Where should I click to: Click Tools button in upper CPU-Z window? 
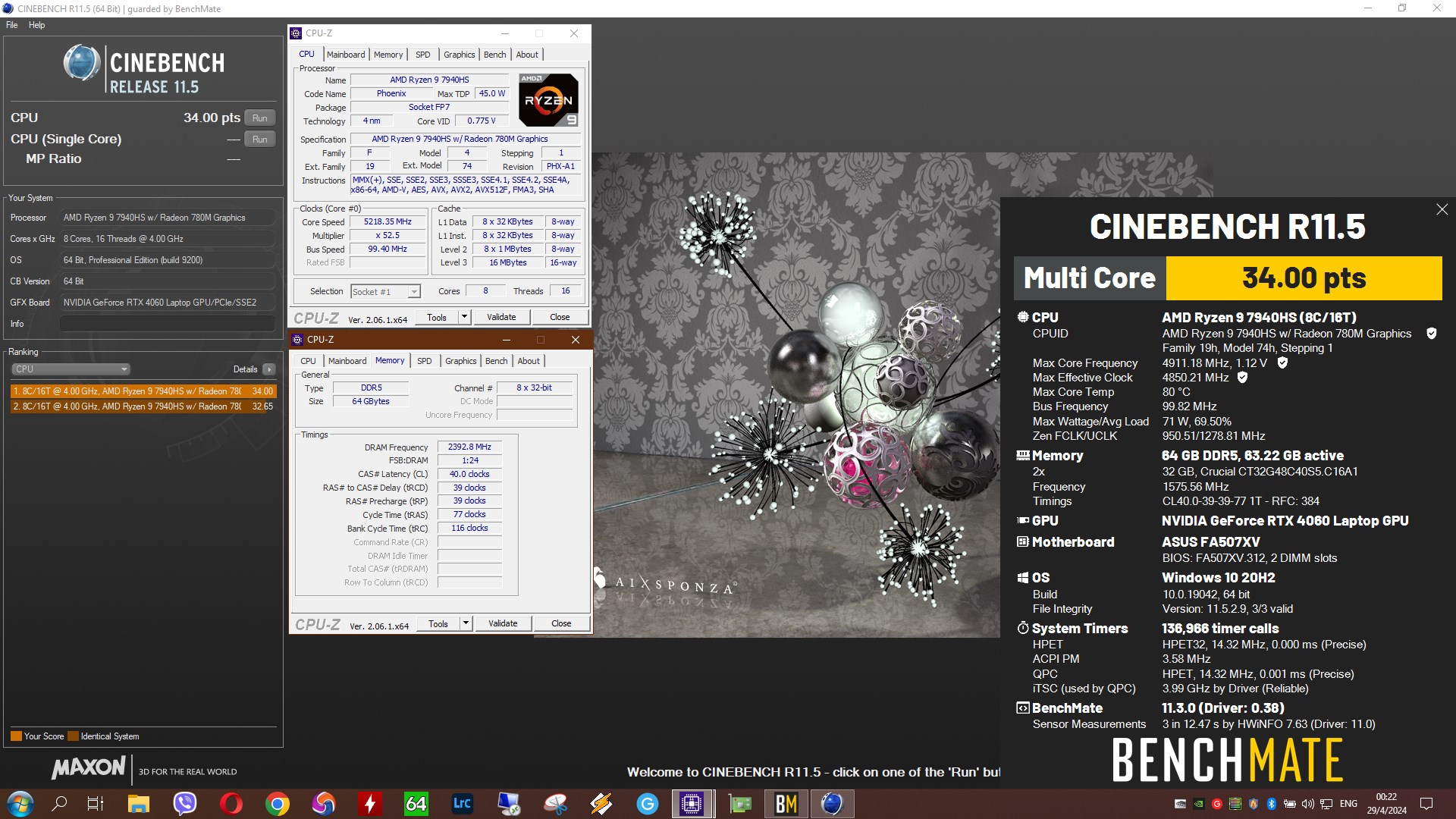(x=437, y=318)
